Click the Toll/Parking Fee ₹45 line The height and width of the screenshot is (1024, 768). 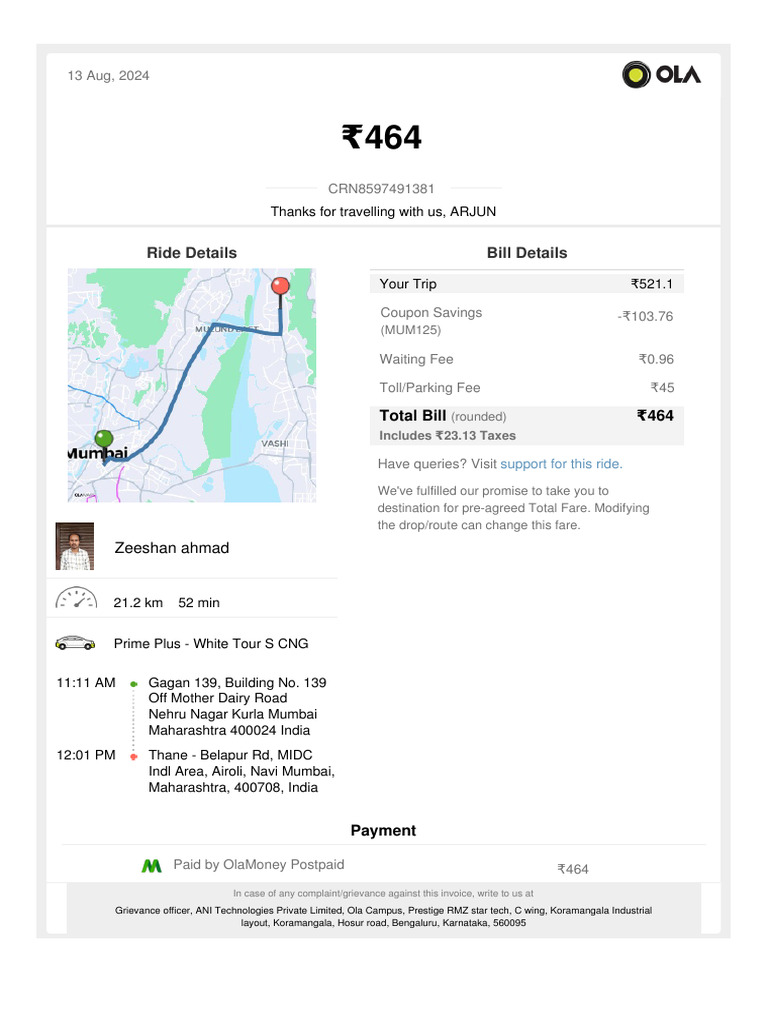(x=526, y=387)
